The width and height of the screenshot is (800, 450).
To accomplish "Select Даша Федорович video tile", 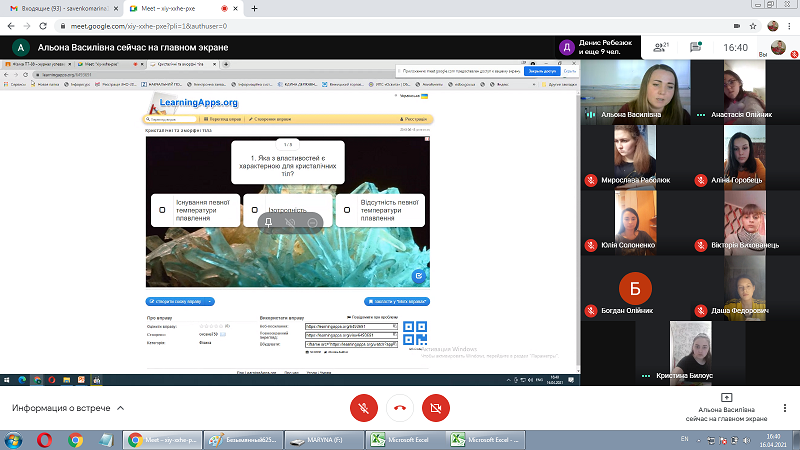I will pos(744,288).
